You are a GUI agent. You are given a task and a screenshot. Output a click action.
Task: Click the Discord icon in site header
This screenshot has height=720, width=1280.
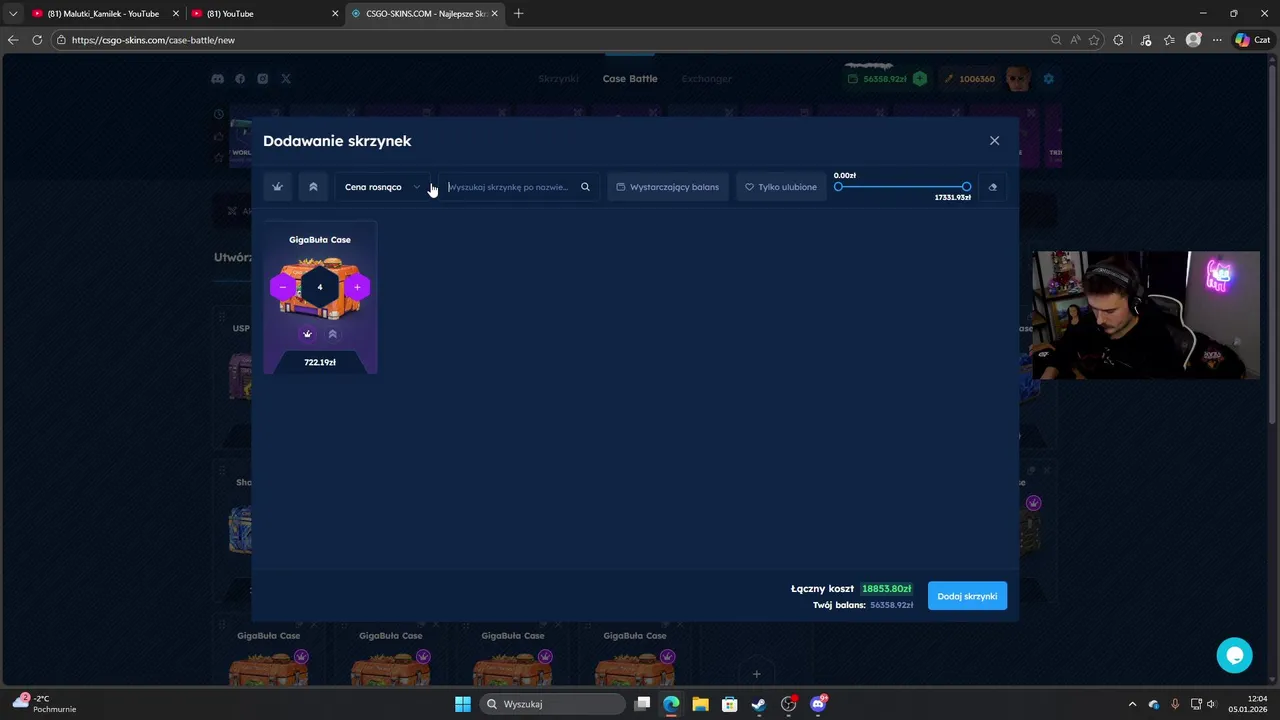coord(218,79)
